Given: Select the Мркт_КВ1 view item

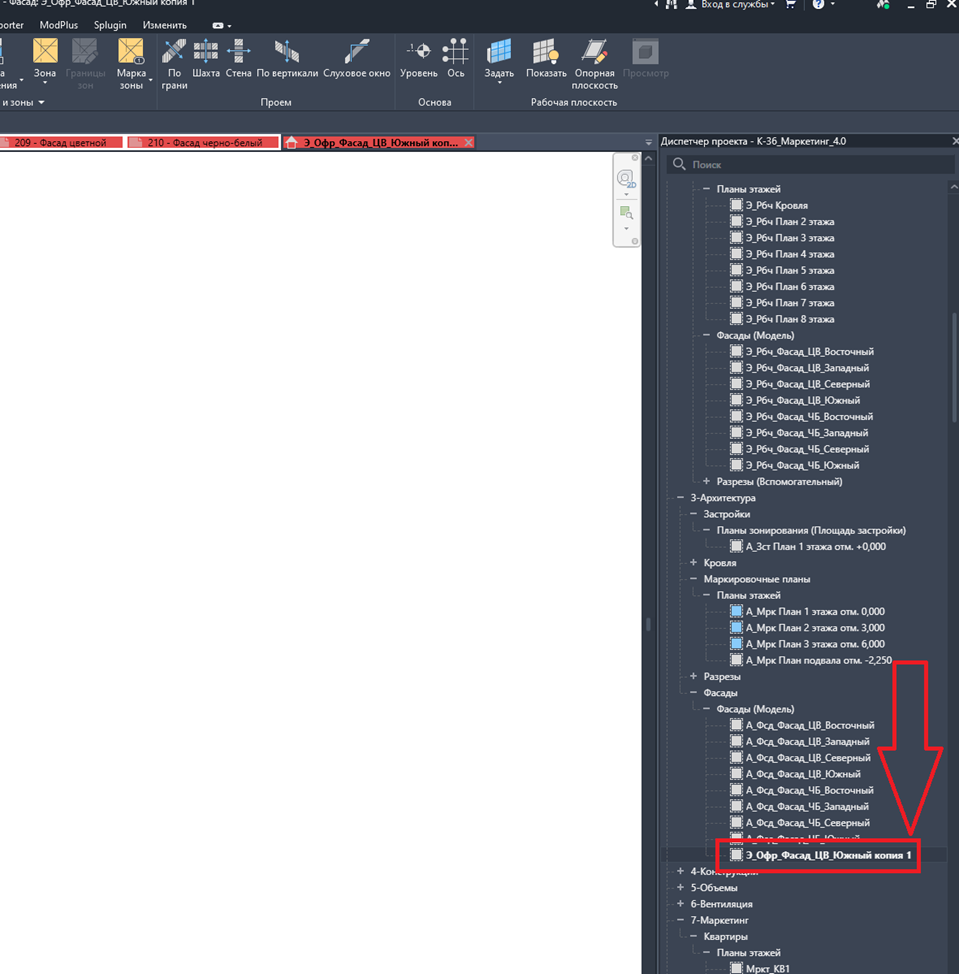Looking at the screenshot, I should [767, 968].
